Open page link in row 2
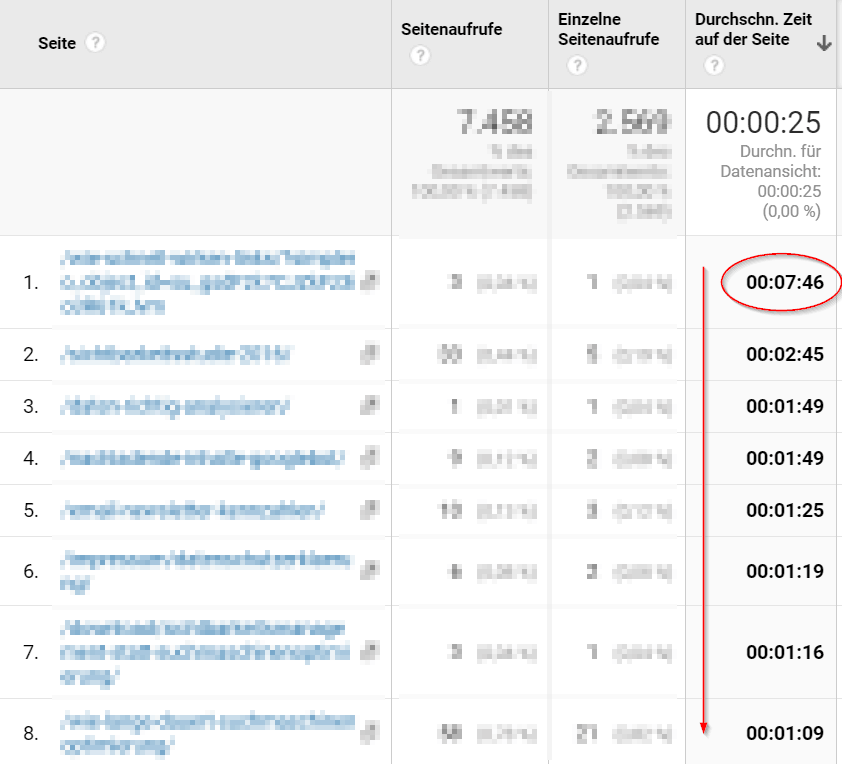The width and height of the screenshot is (842, 764). 175,355
